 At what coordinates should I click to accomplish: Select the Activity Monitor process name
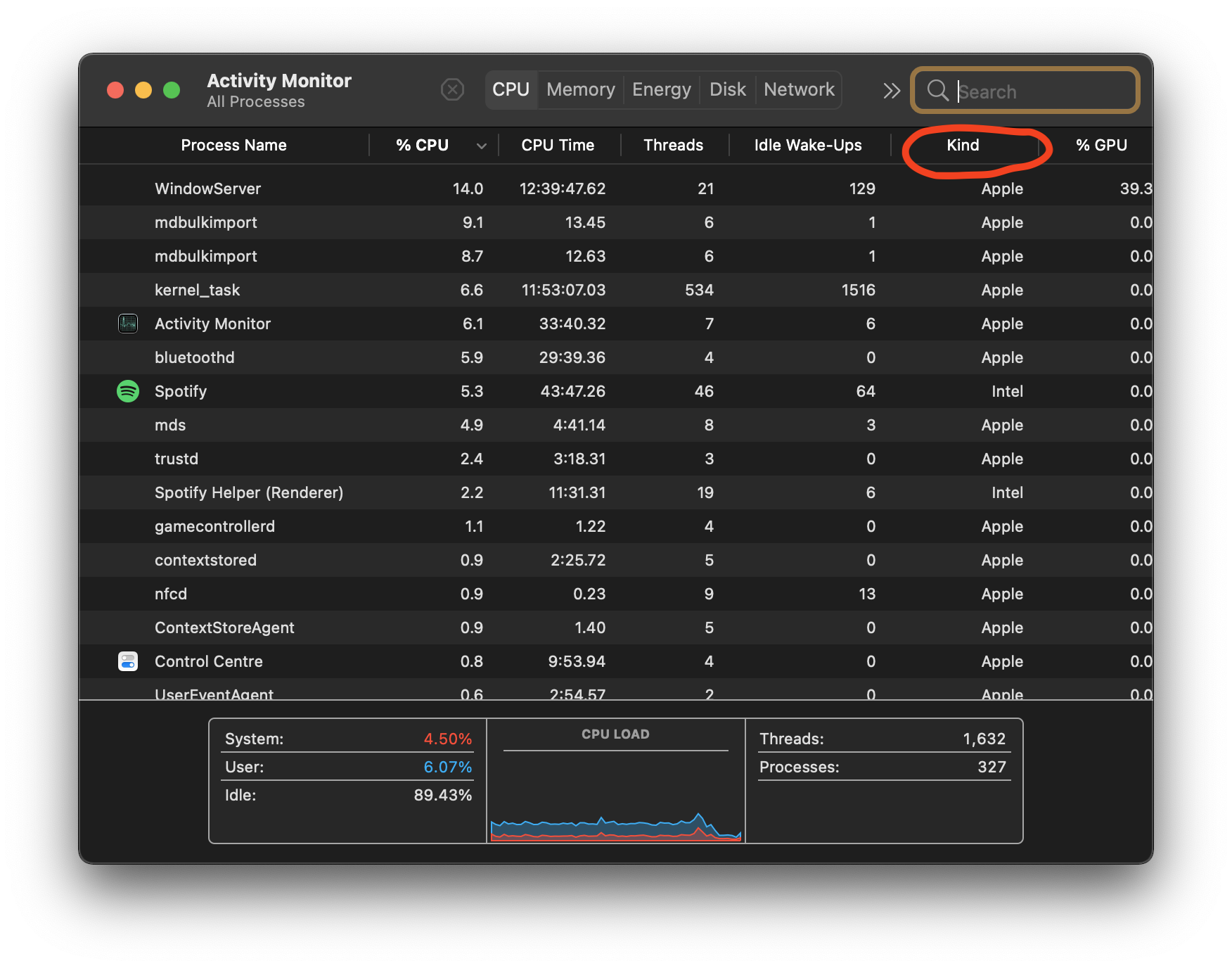click(212, 324)
